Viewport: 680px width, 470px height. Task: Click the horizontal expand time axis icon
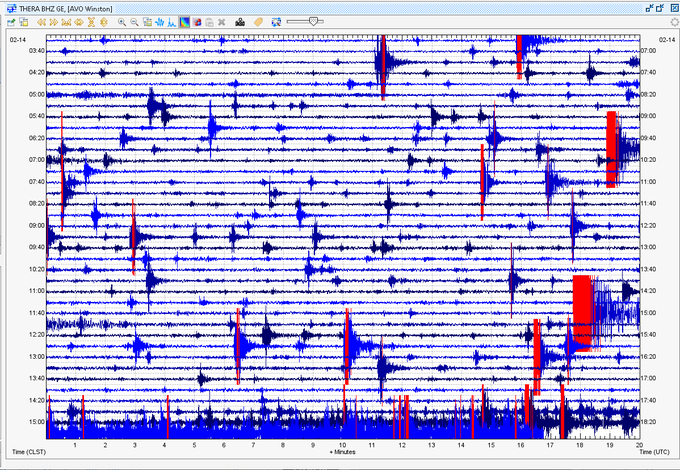point(78,21)
